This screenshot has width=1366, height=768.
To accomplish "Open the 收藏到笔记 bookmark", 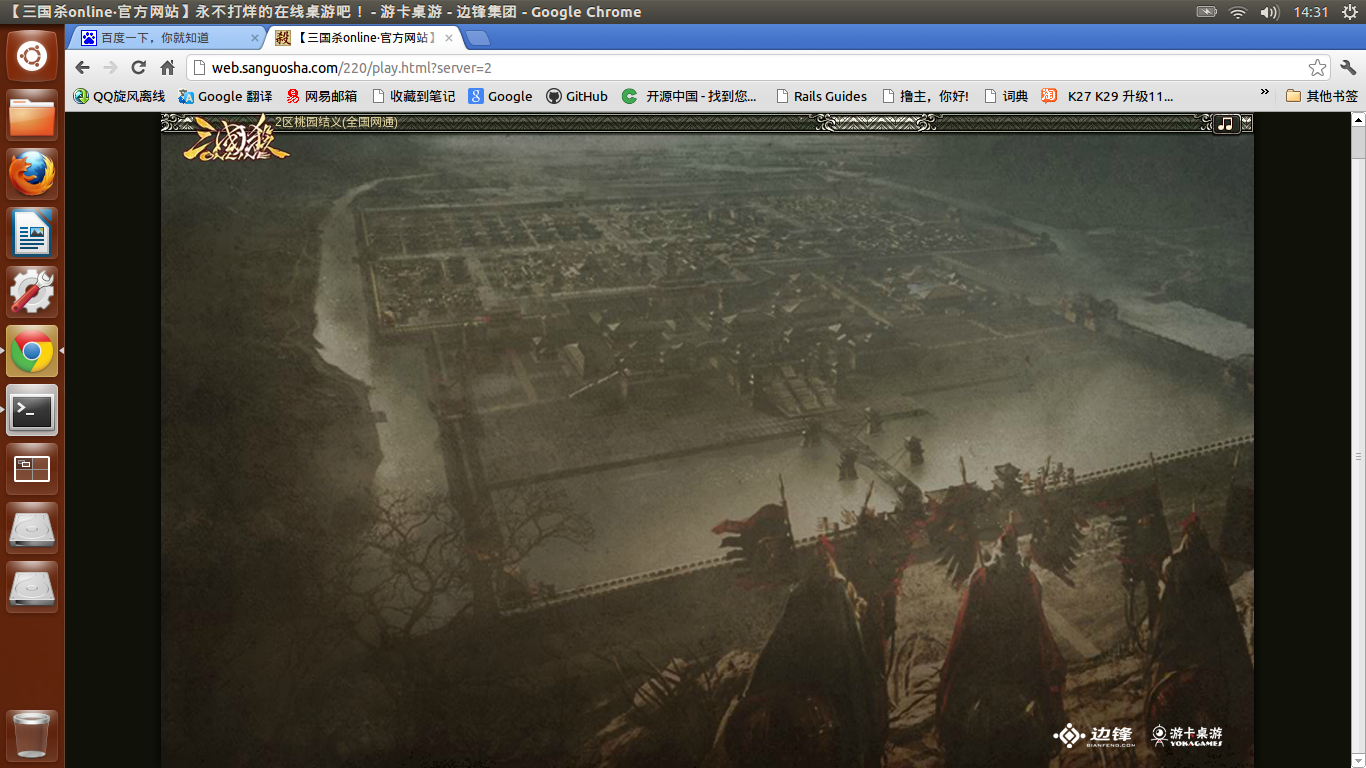I will coord(413,96).
